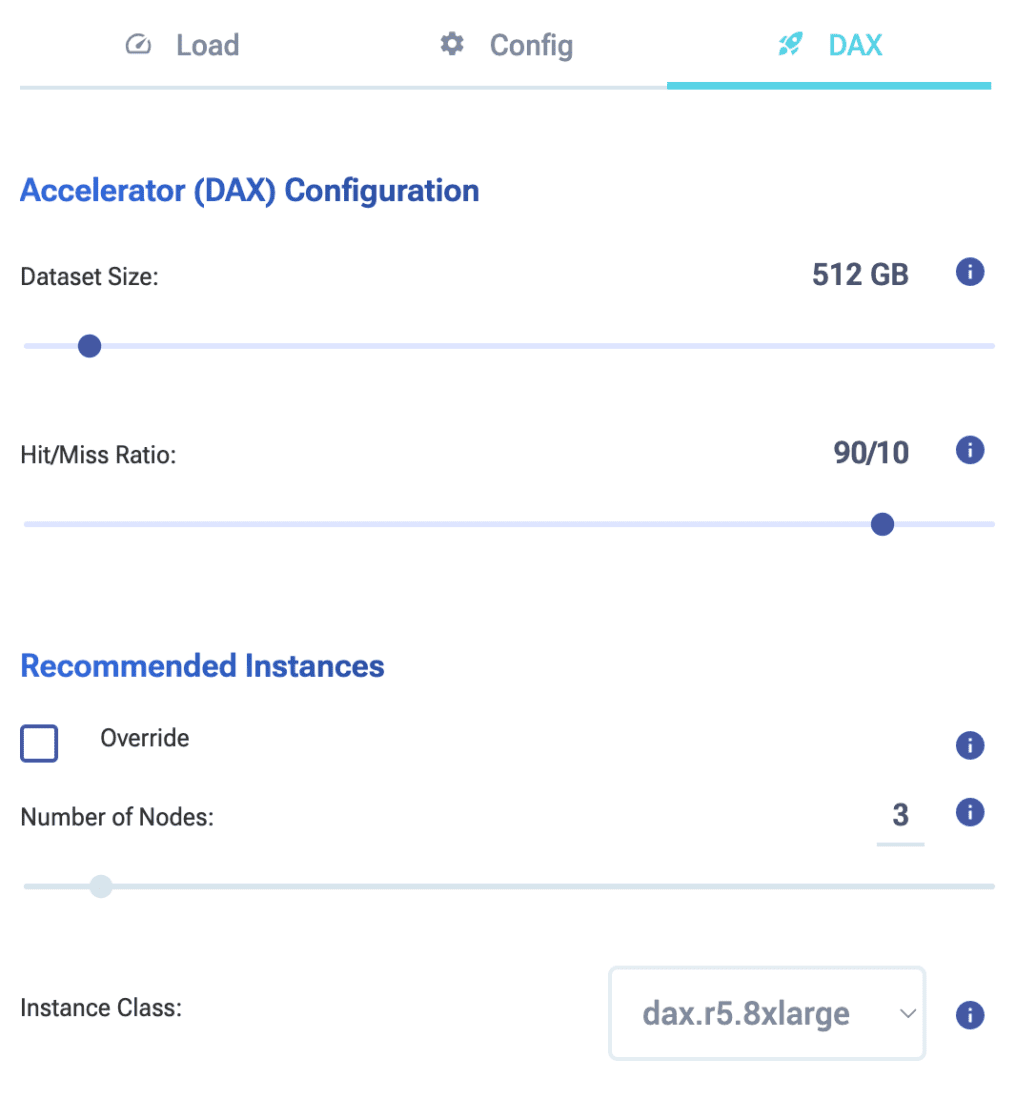The width and height of the screenshot is (1016, 1100).
Task: Select the DAX tab label
Action: [x=855, y=46]
